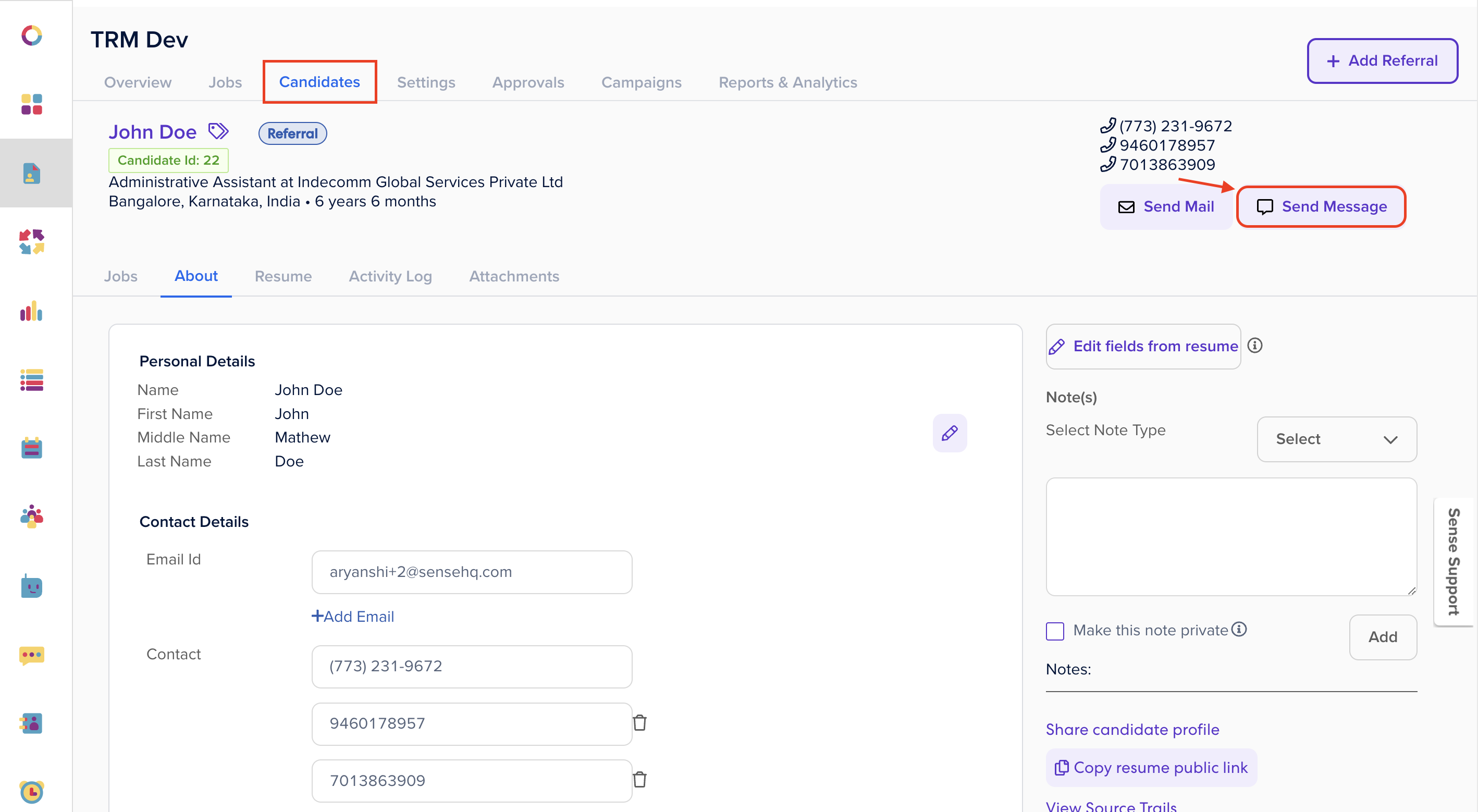Open the bar chart analytics sidebar icon
This screenshot has height=812, width=1478.
[32, 311]
